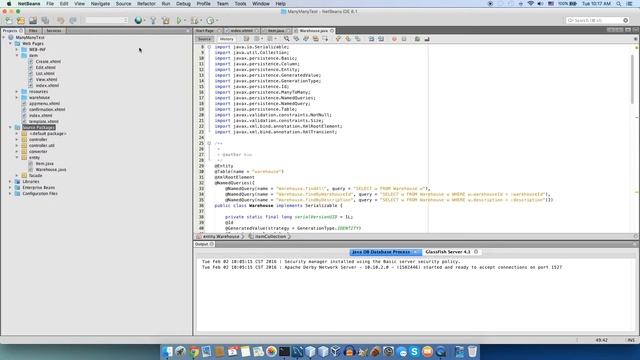Switch to the Files tab
The height and width of the screenshot is (360, 640).
point(33,31)
